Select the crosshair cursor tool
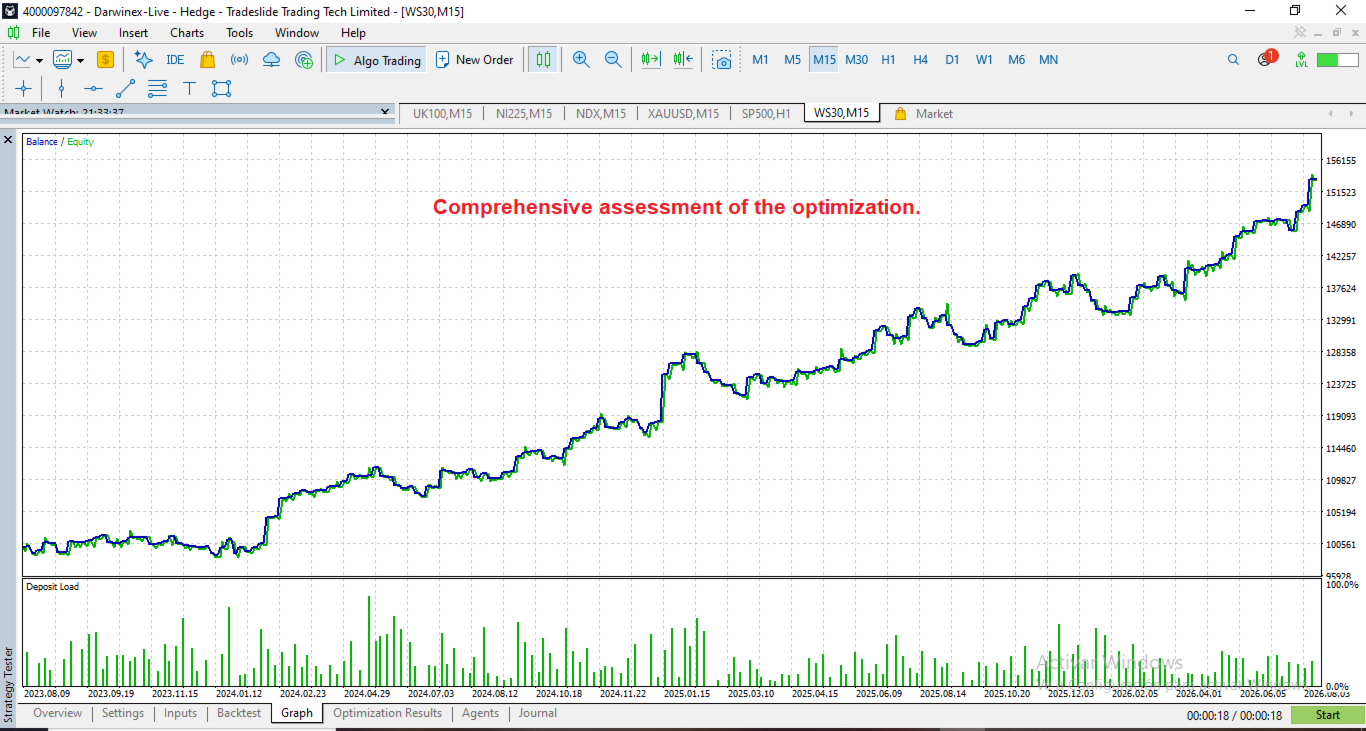1366x731 pixels. (x=24, y=89)
